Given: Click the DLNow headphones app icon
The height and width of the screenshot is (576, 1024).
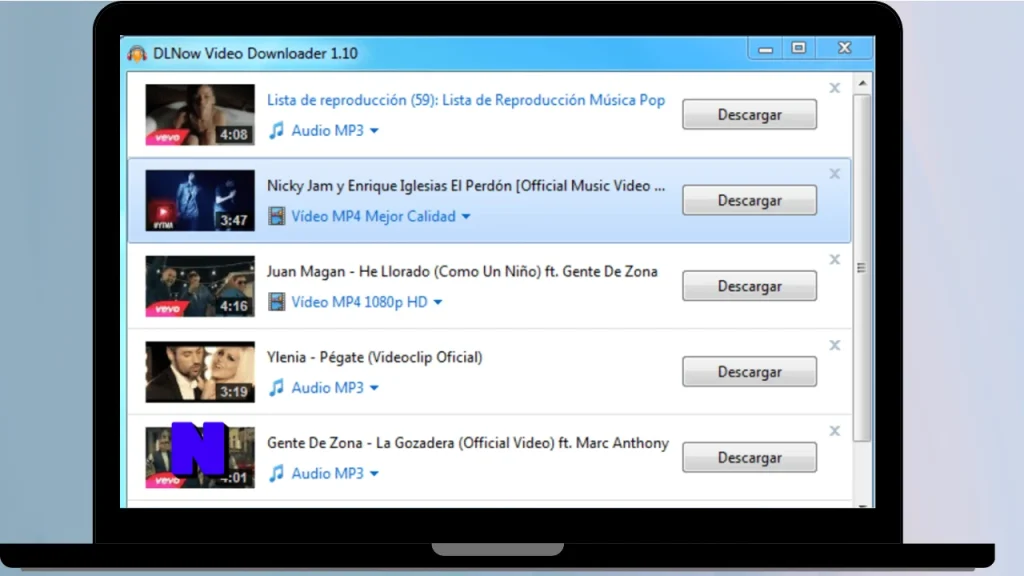Looking at the screenshot, I should pos(137,54).
